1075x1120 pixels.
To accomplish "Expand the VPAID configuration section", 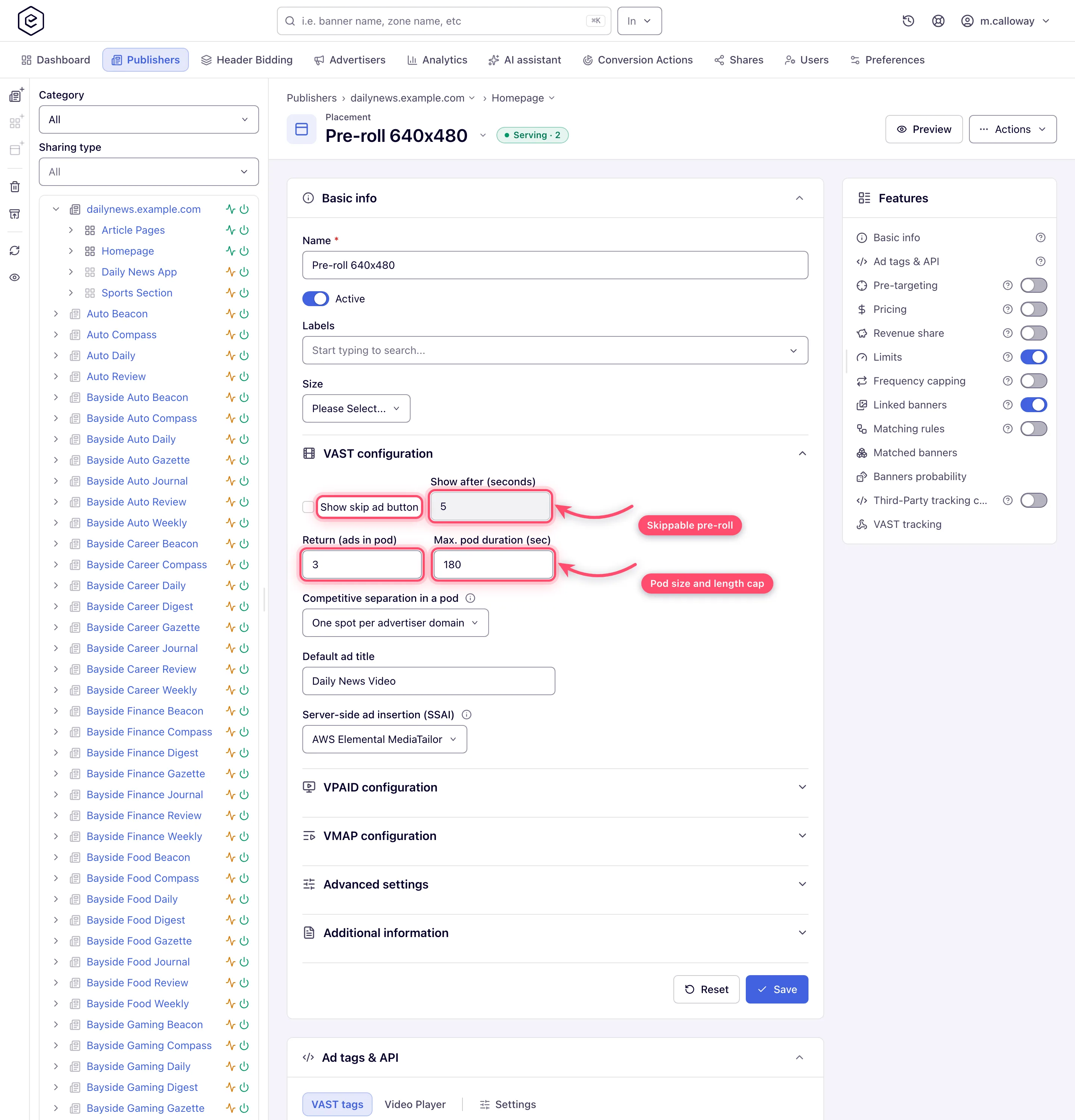I will 555,787.
